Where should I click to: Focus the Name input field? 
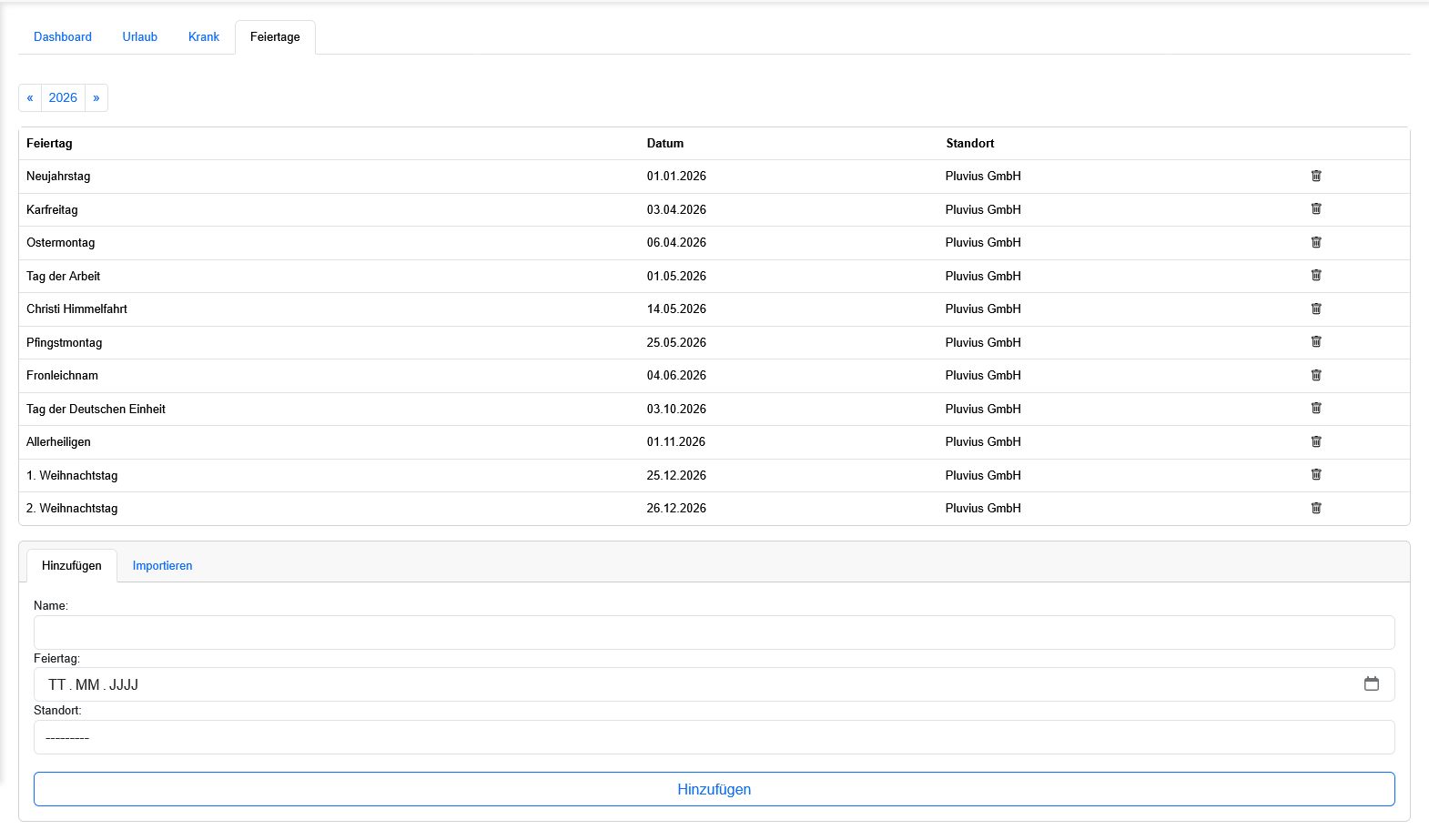714,633
